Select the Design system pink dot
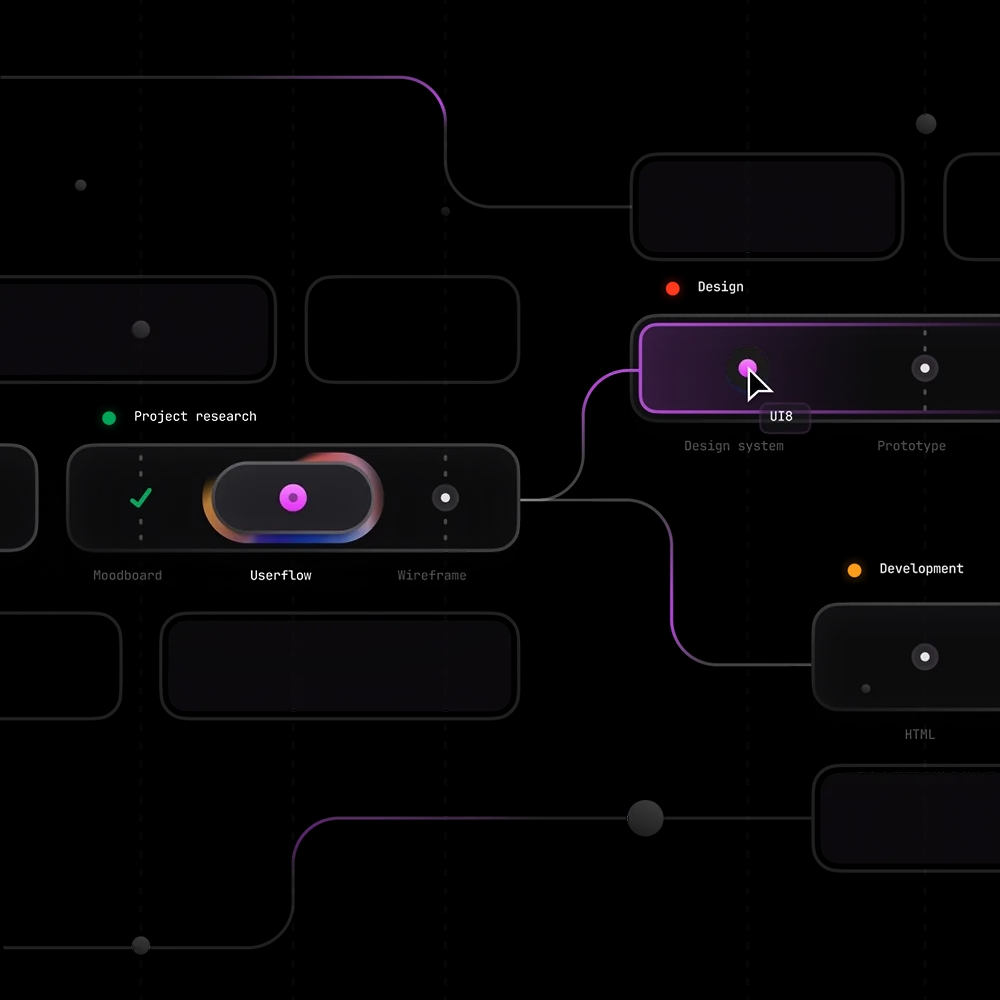Image resolution: width=1000 pixels, height=1000 pixels. coord(748,367)
